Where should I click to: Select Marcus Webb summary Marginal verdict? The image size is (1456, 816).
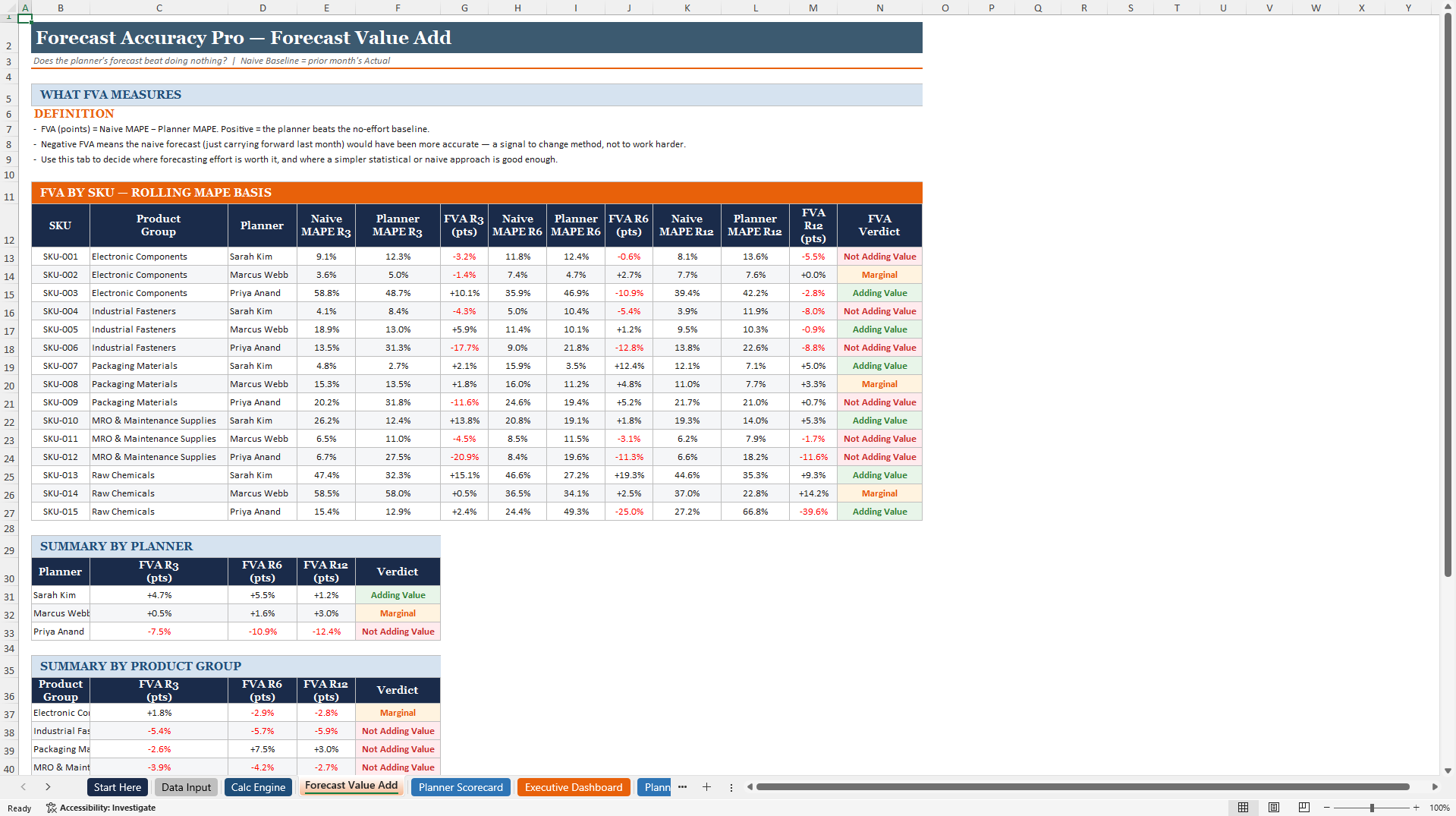click(398, 613)
